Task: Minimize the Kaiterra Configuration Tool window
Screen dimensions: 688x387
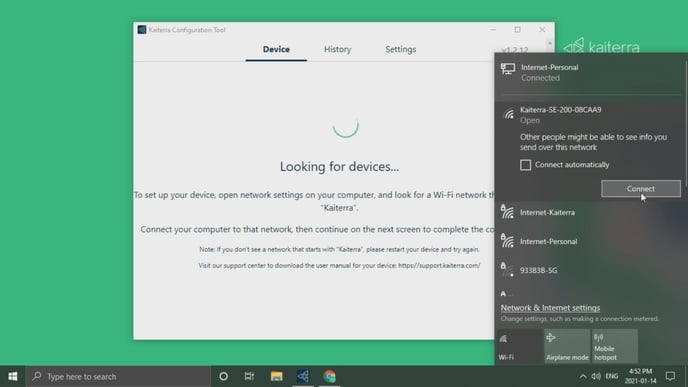Action: point(493,30)
